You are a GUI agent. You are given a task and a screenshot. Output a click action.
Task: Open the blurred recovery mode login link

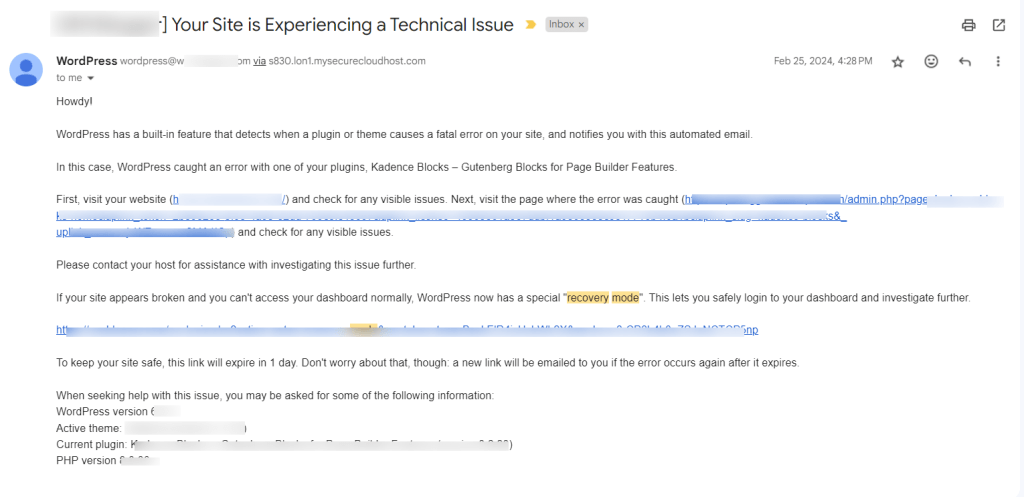[407, 330]
